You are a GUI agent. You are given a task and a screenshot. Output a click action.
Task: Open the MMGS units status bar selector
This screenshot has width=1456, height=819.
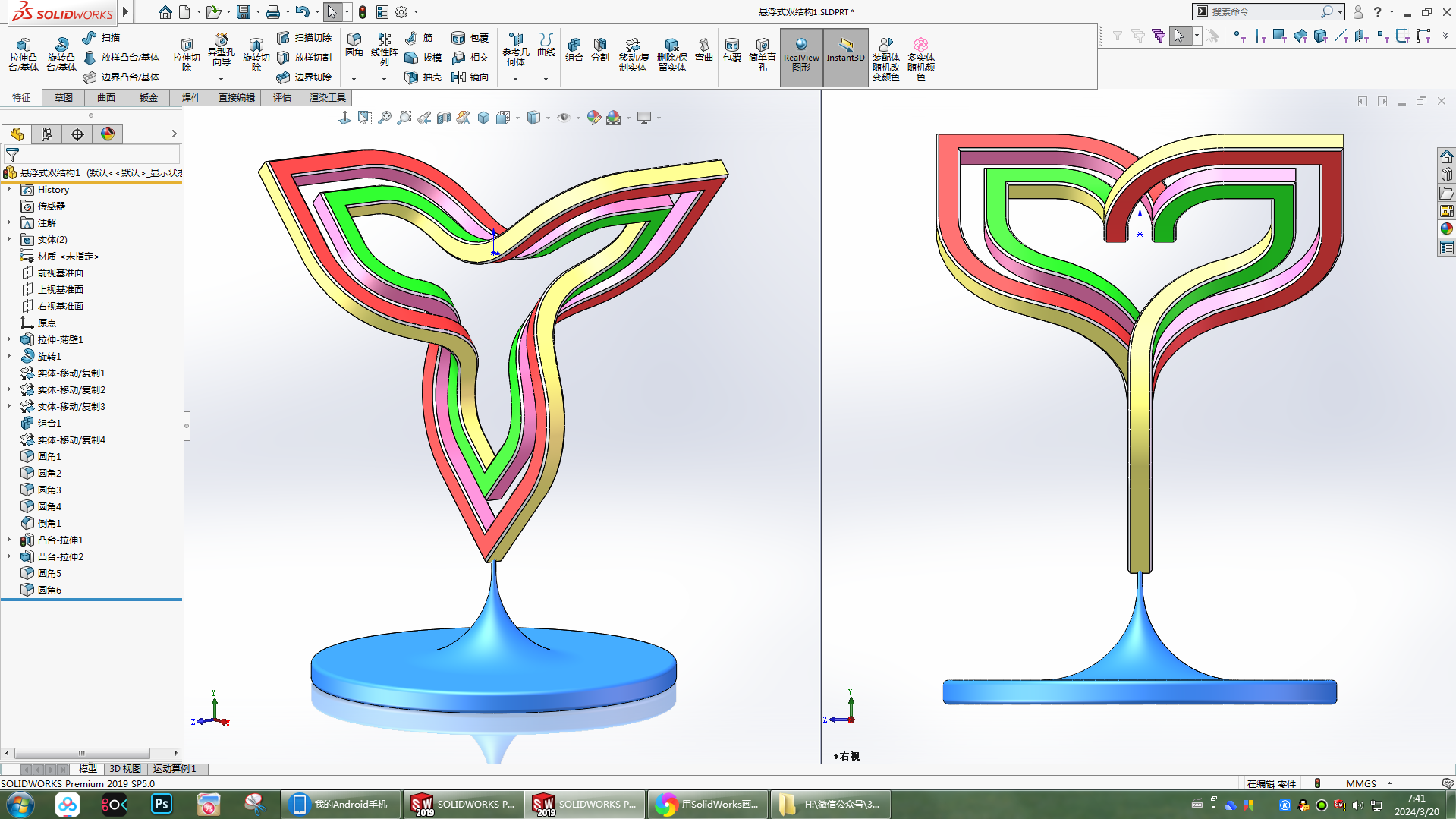tap(1369, 784)
